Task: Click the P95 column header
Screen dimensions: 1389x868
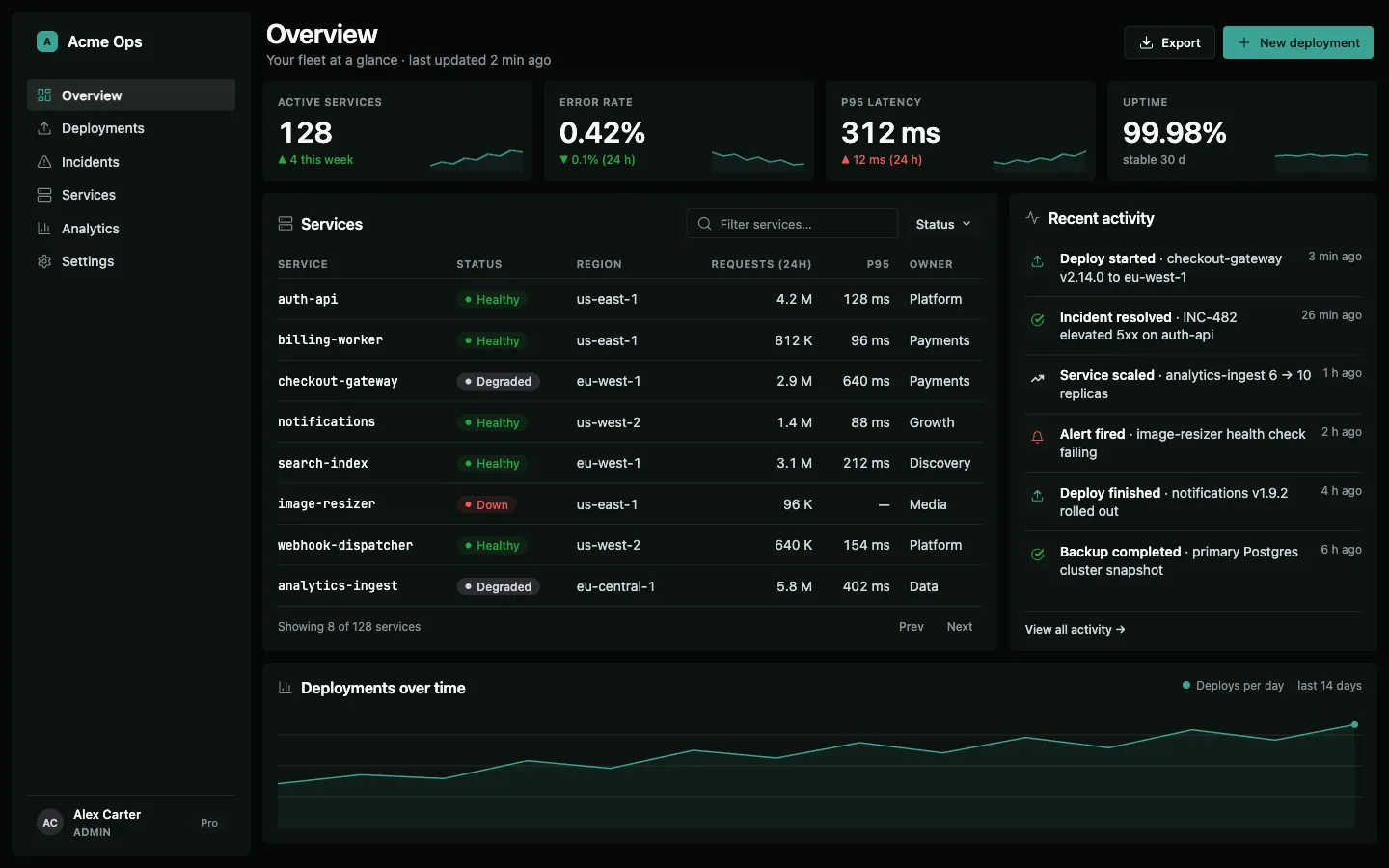Action: pos(878,264)
